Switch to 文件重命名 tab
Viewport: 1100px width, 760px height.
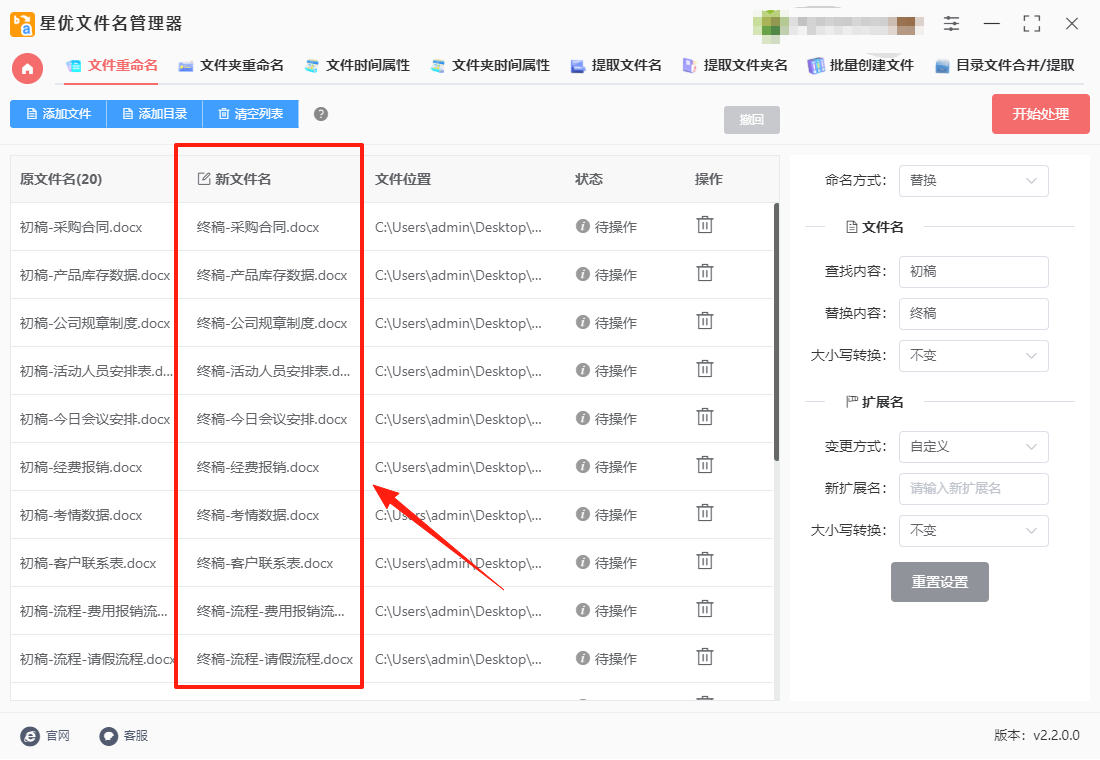click(112, 66)
